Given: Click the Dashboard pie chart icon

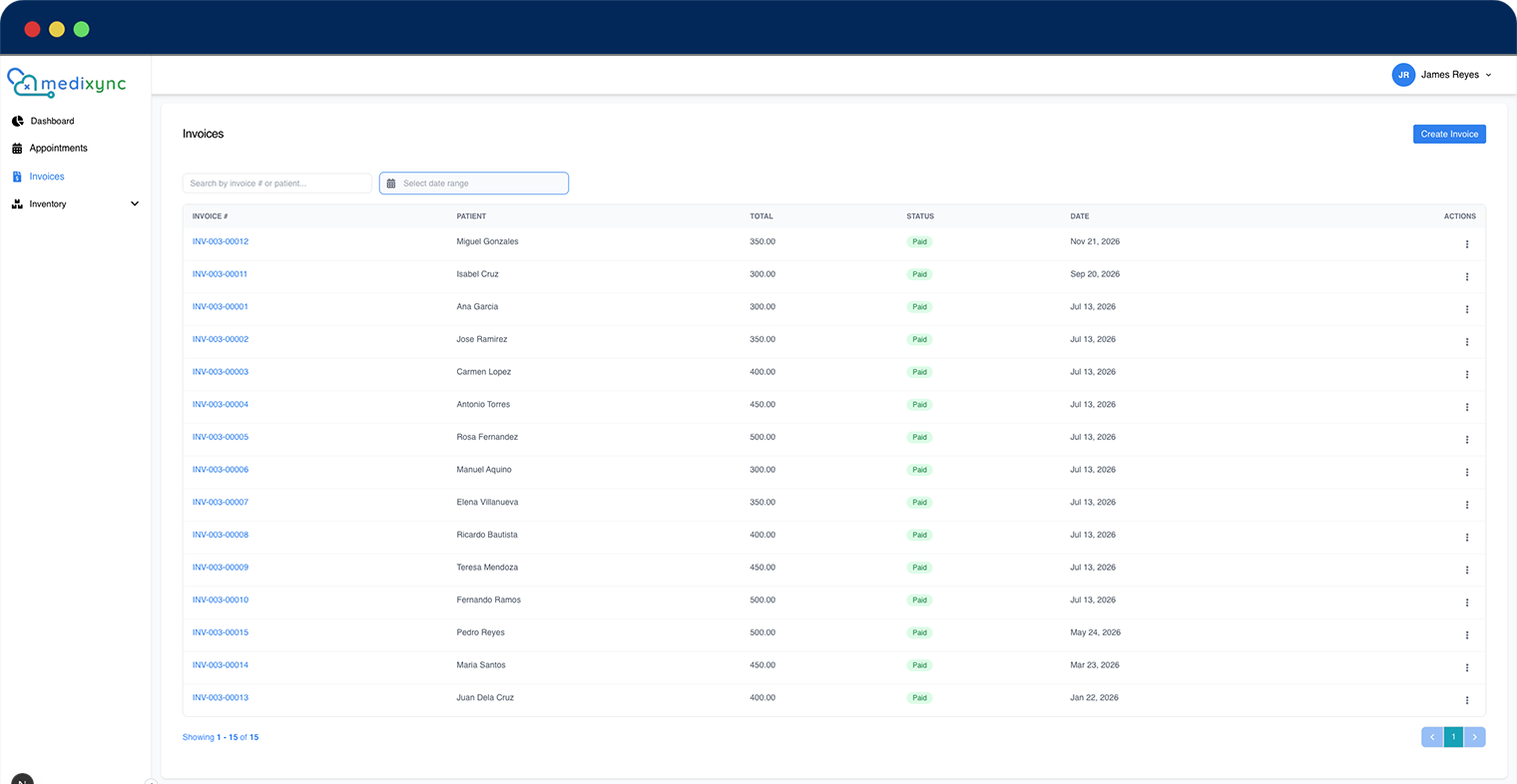Looking at the screenshot, I should 17,121.
